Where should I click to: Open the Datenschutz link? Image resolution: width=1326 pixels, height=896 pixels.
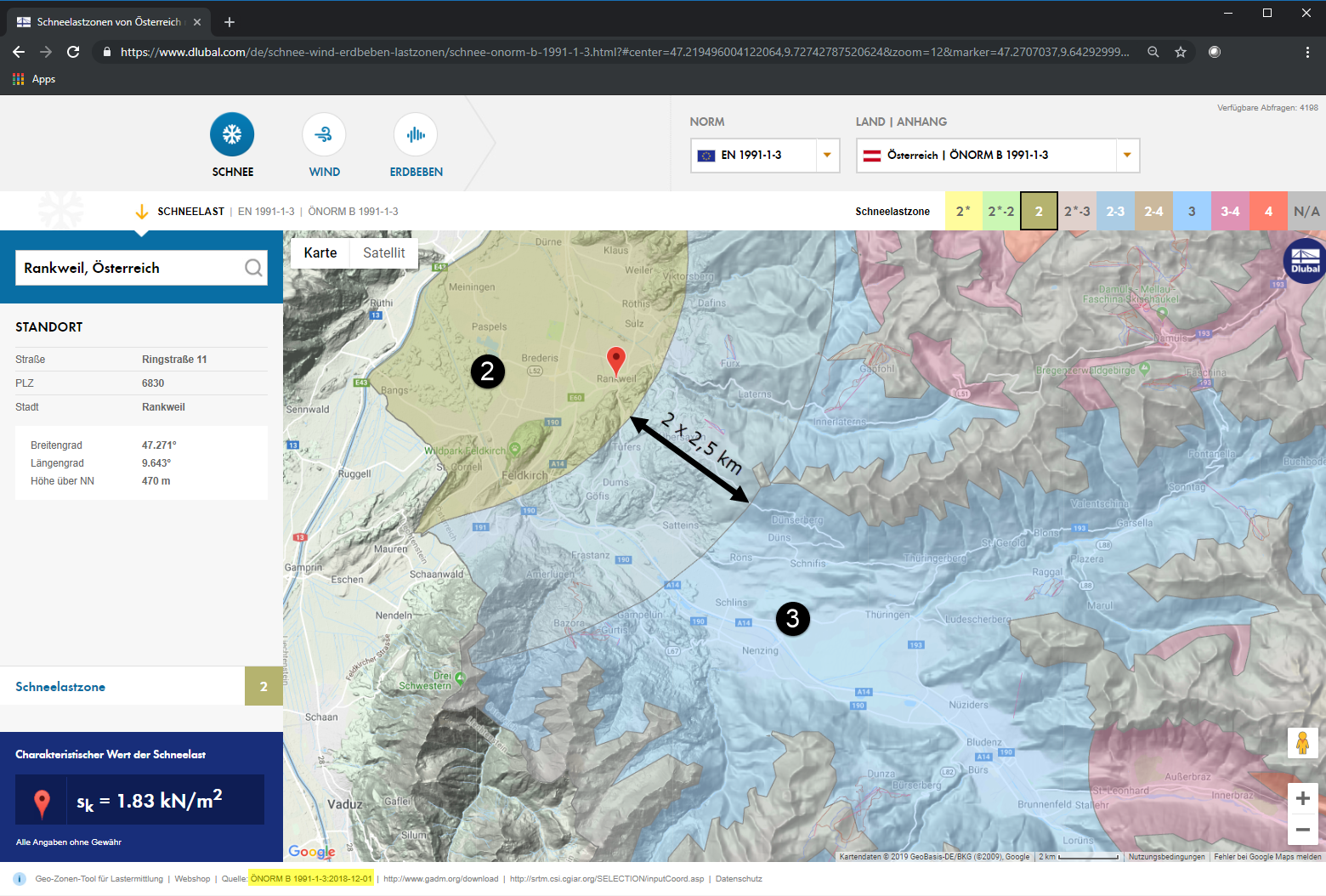(x=739, y=879)
